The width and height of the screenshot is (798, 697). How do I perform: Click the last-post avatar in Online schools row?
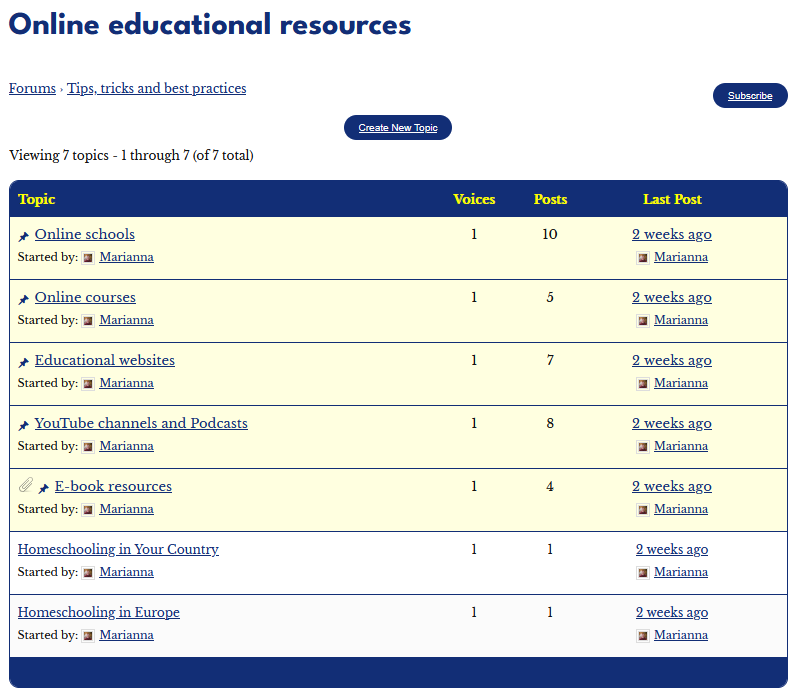643,258
